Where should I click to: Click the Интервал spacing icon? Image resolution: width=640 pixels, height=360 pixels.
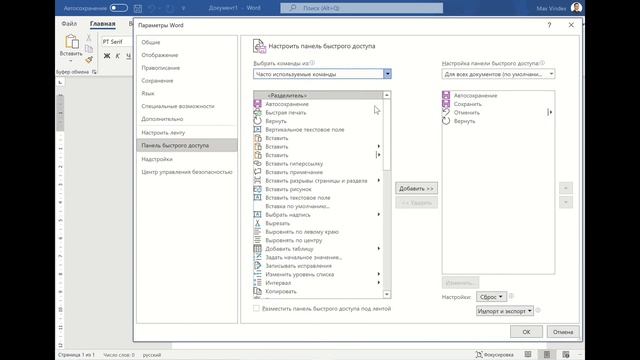(x=258, y=283)
